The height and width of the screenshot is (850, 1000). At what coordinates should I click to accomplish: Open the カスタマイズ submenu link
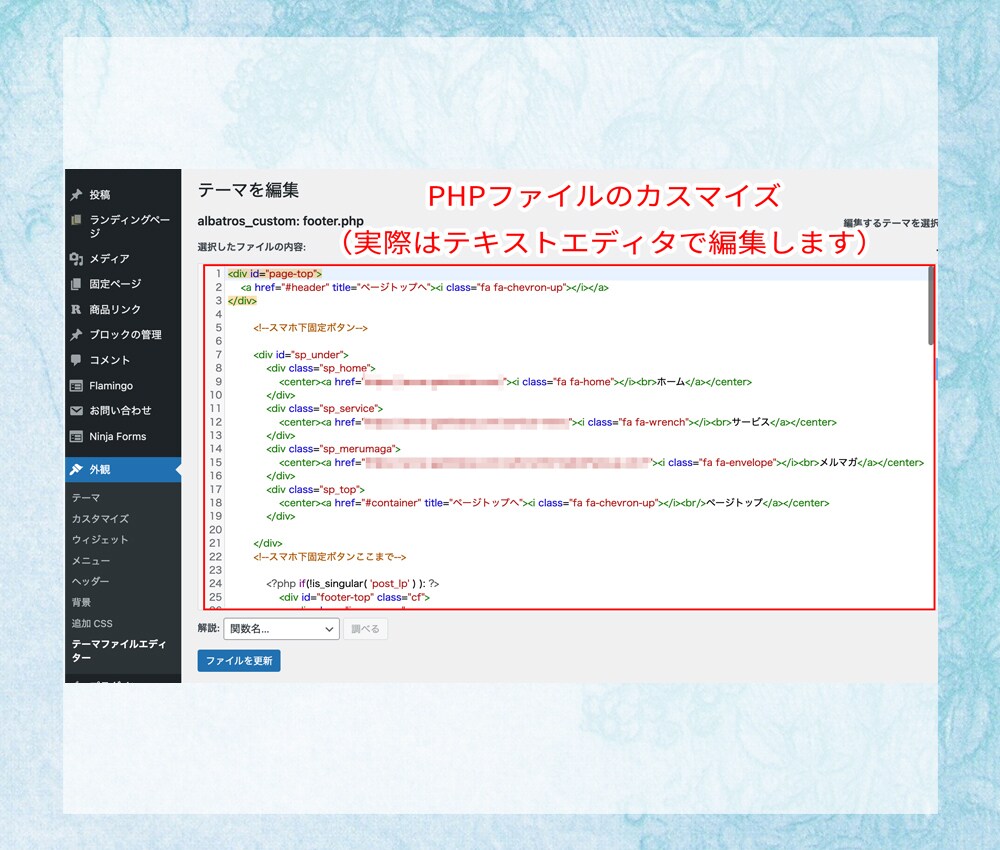pos(100,519)
